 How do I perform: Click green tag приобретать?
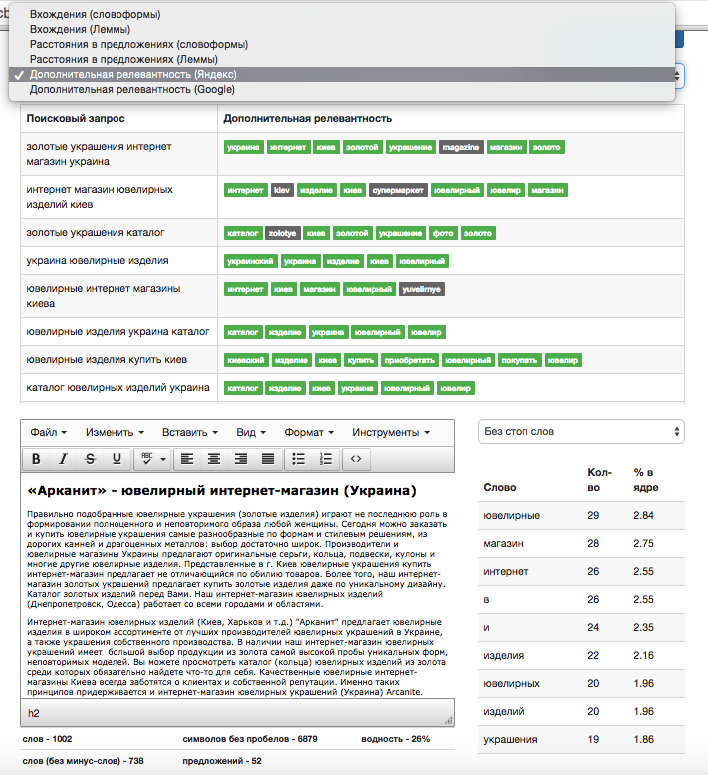pyautogui.click(x=409, y=360)
